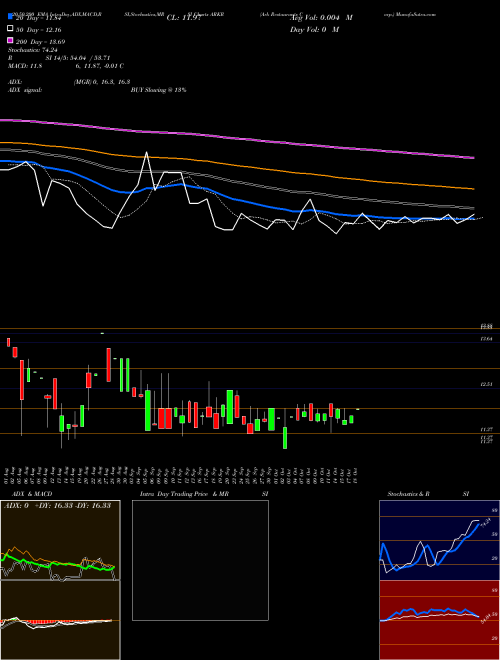Click the white 50 Day legend swatch
This screenshot has width=500, height=660.
11,29
